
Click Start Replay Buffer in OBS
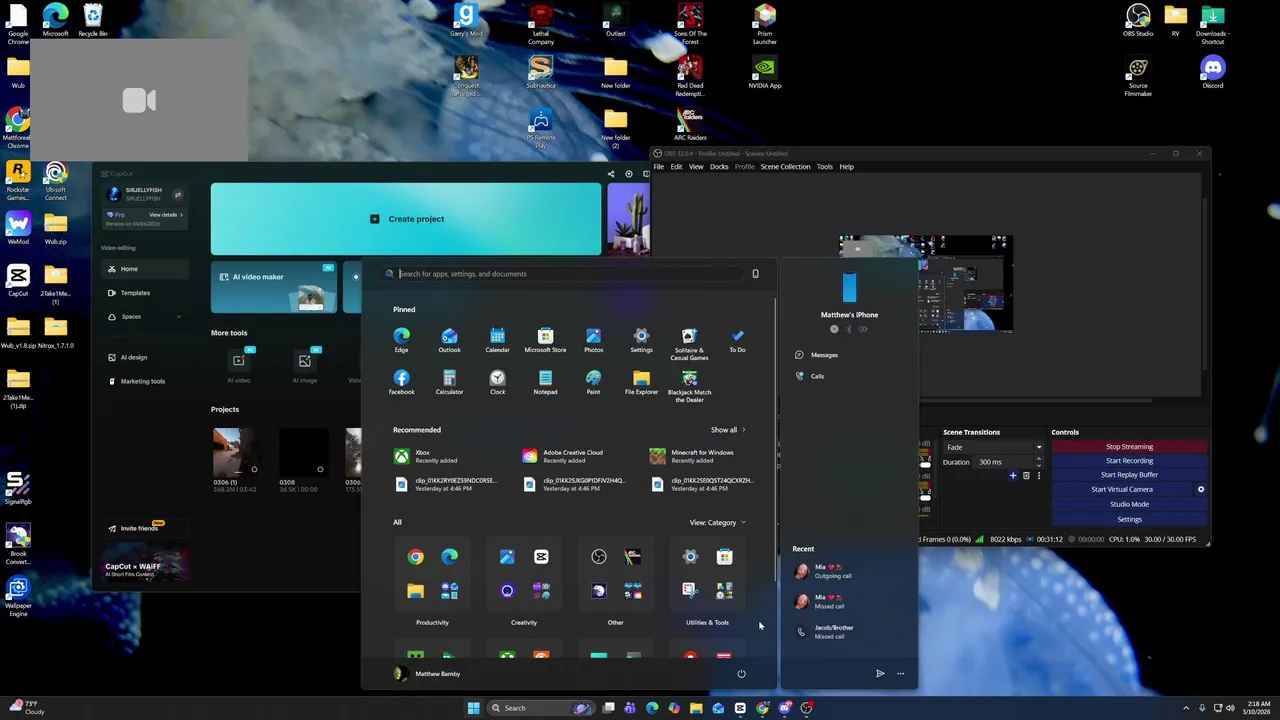(x=1129, y=475)
